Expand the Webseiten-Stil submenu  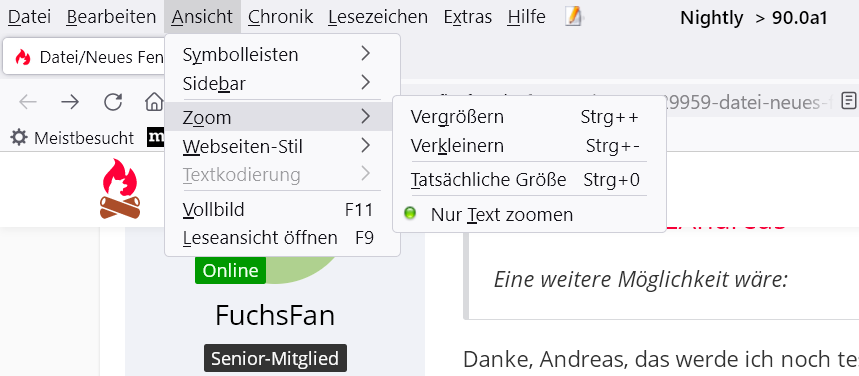282,146
